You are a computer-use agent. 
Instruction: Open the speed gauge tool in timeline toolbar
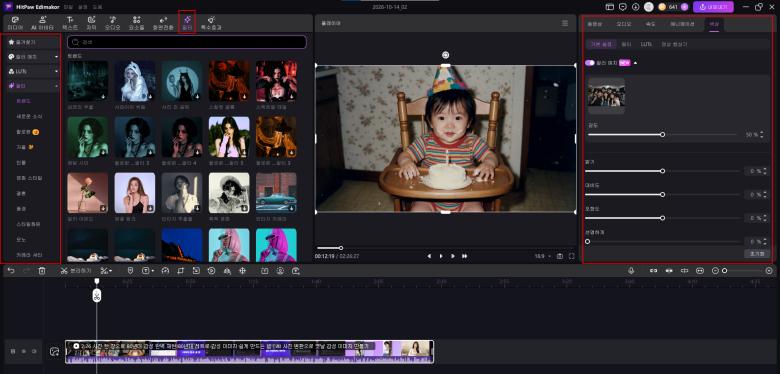coord(166,271)
